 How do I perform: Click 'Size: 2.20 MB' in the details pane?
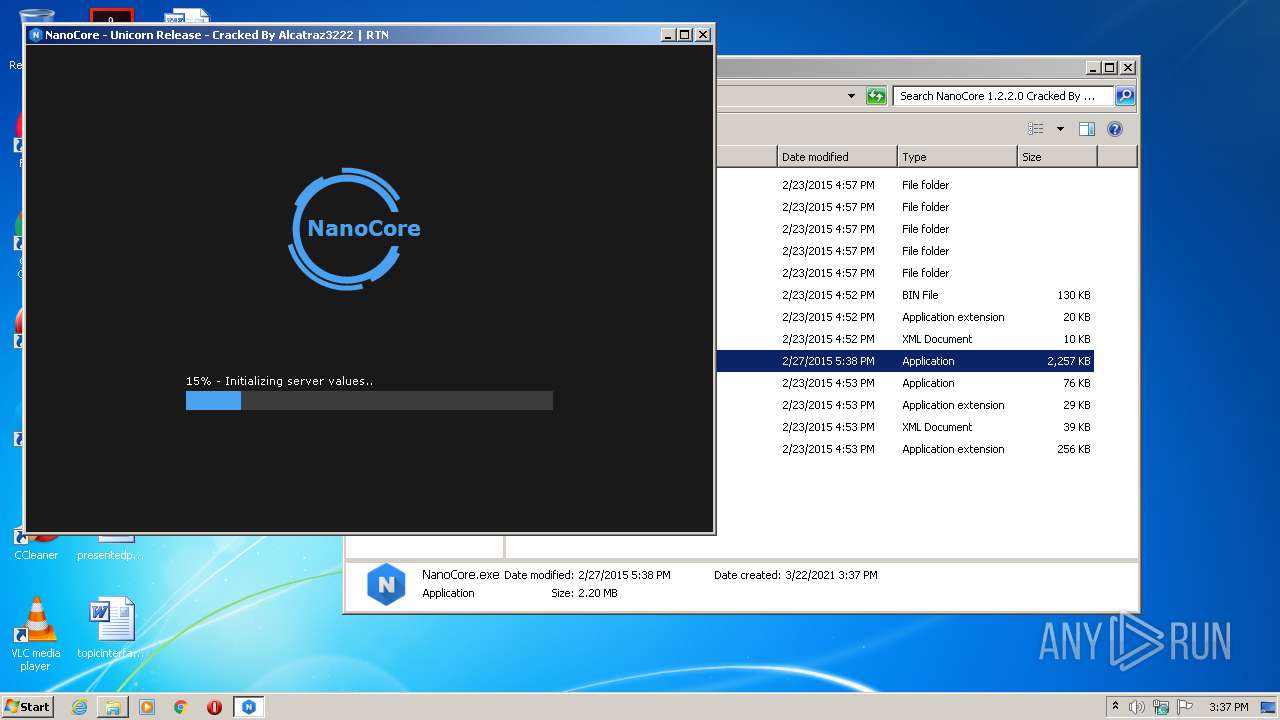[584, 593]
